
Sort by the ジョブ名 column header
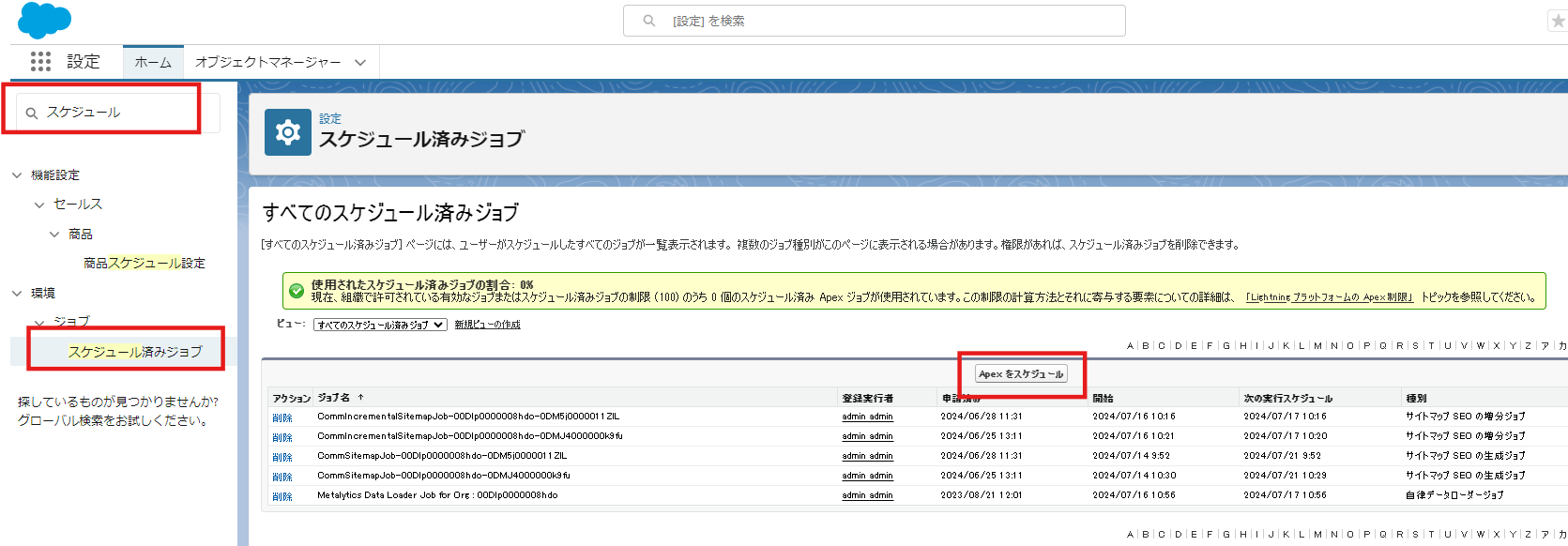[333, 398]
